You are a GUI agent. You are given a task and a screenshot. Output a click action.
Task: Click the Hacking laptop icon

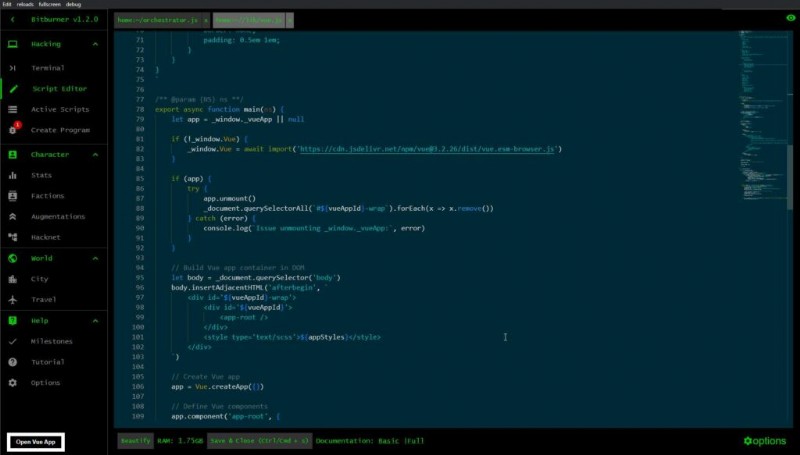13,44
